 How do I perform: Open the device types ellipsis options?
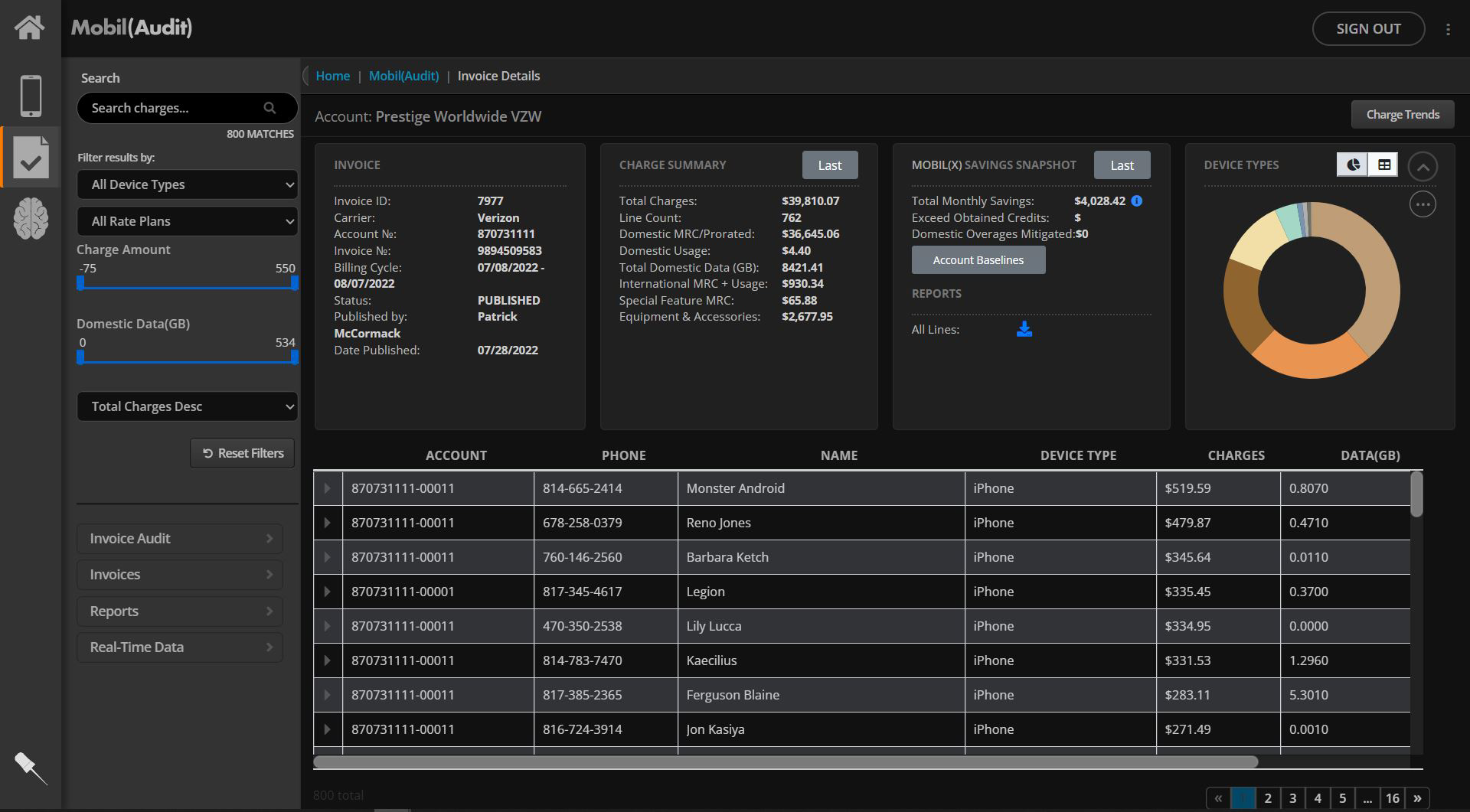(1423, 204)
